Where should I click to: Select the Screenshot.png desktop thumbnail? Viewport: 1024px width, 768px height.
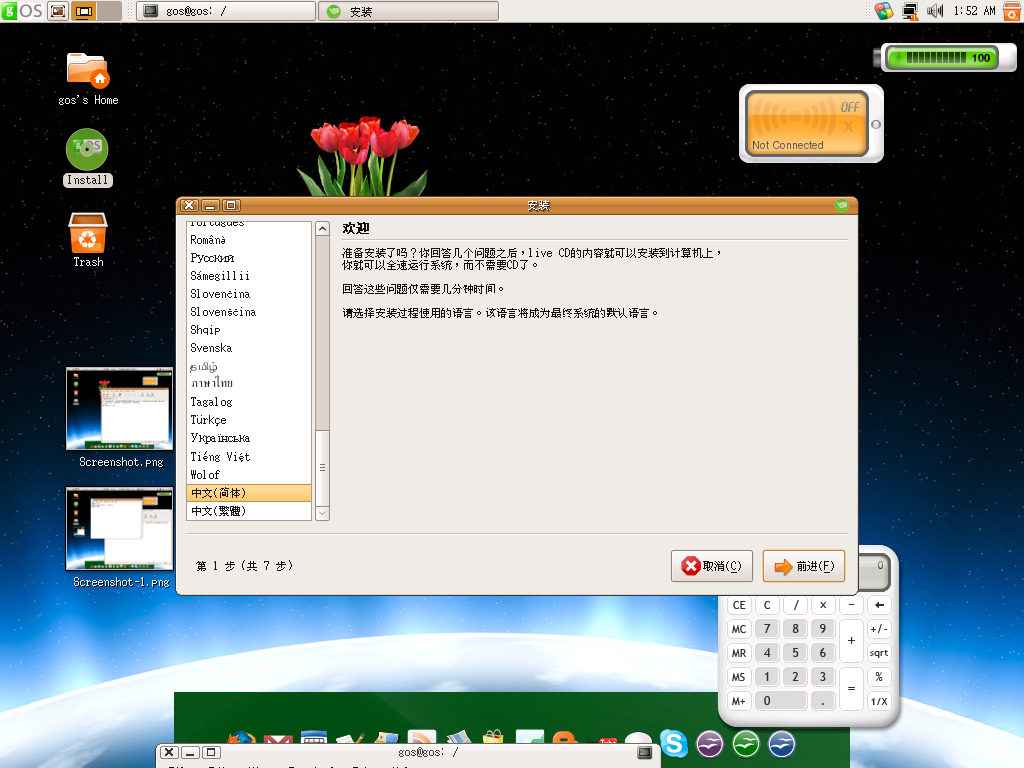[x=120, y=418]
